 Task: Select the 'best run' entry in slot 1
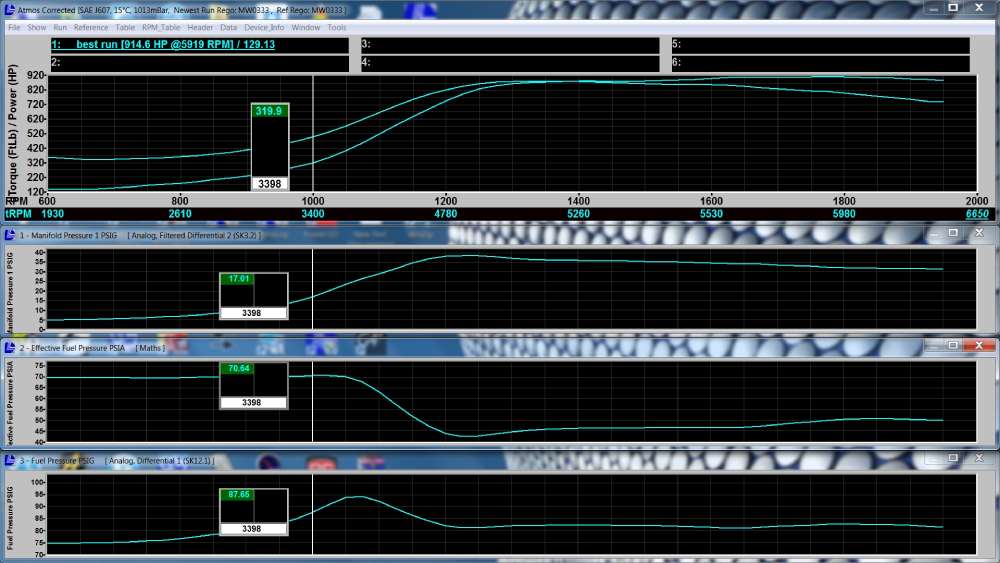coord(199,45)
